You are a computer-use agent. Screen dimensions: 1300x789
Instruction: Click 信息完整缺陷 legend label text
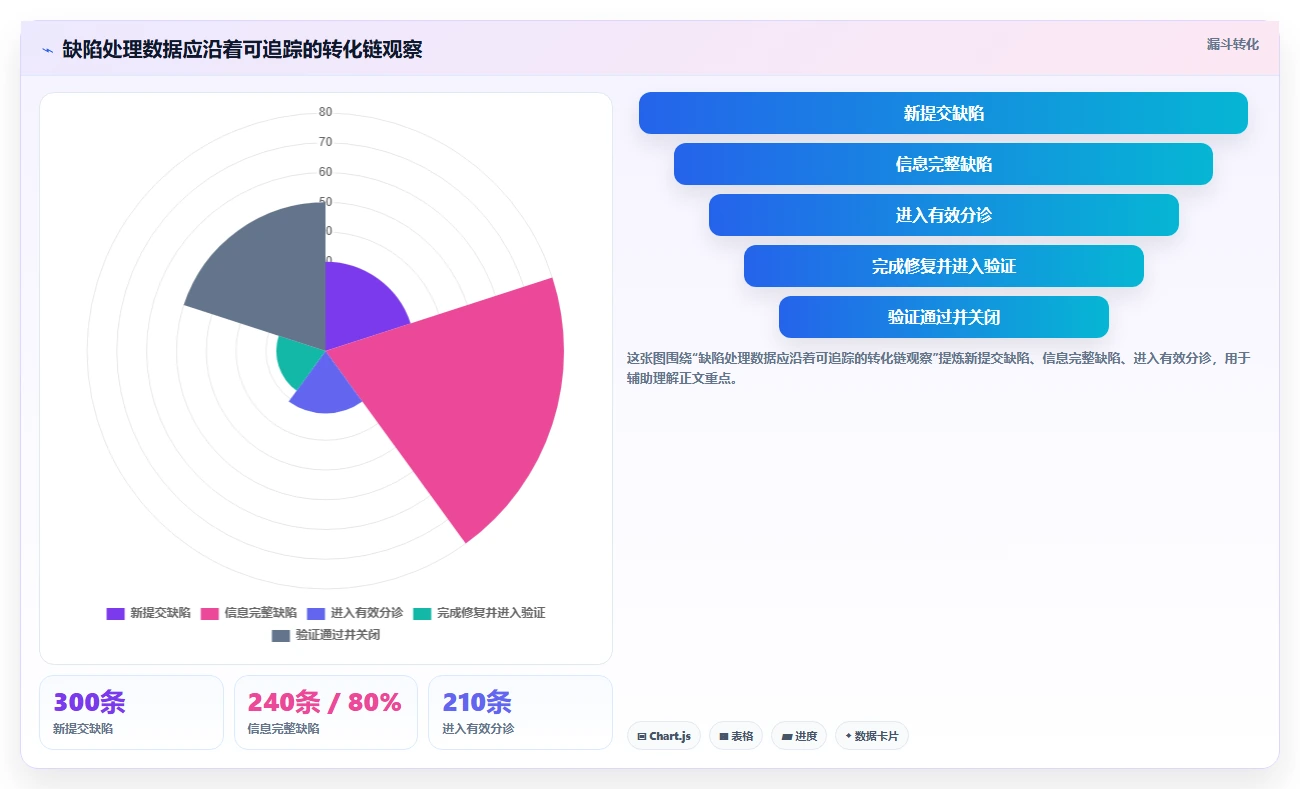260,613
